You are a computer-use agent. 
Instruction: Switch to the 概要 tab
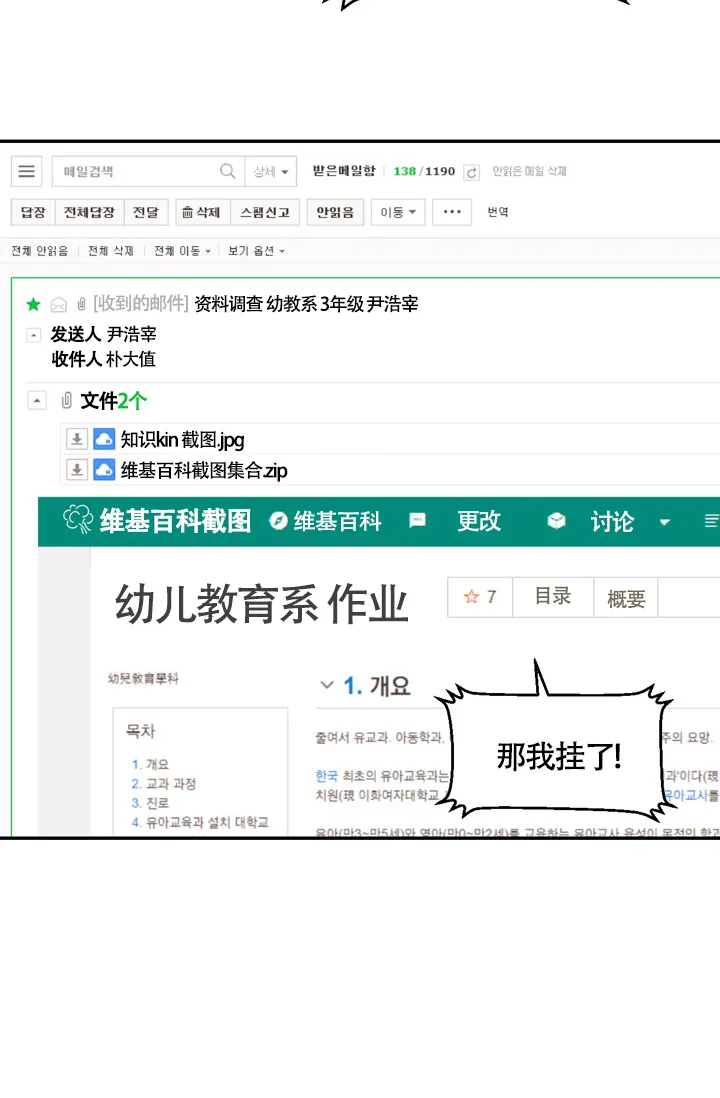tap(625, 597)
